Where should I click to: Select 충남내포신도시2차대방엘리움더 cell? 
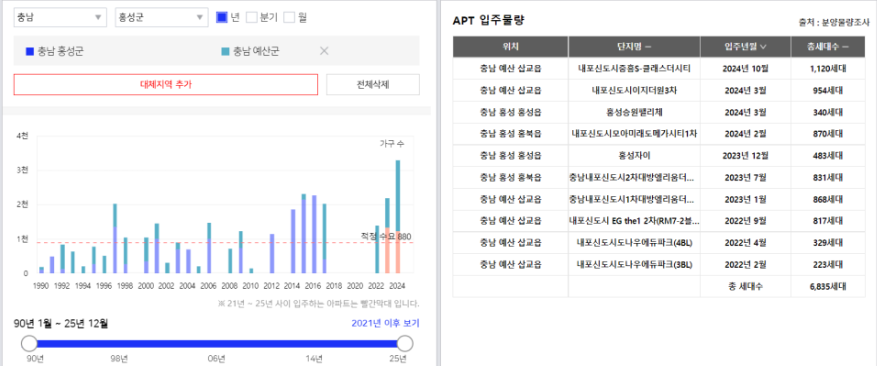634,177
